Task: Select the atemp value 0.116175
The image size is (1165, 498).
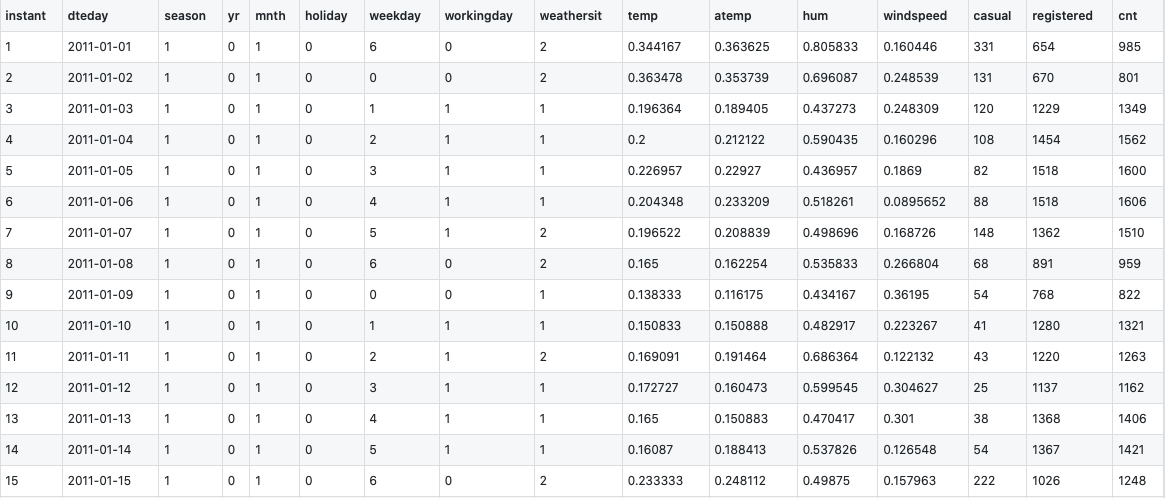Action: [x=739, y=295]
